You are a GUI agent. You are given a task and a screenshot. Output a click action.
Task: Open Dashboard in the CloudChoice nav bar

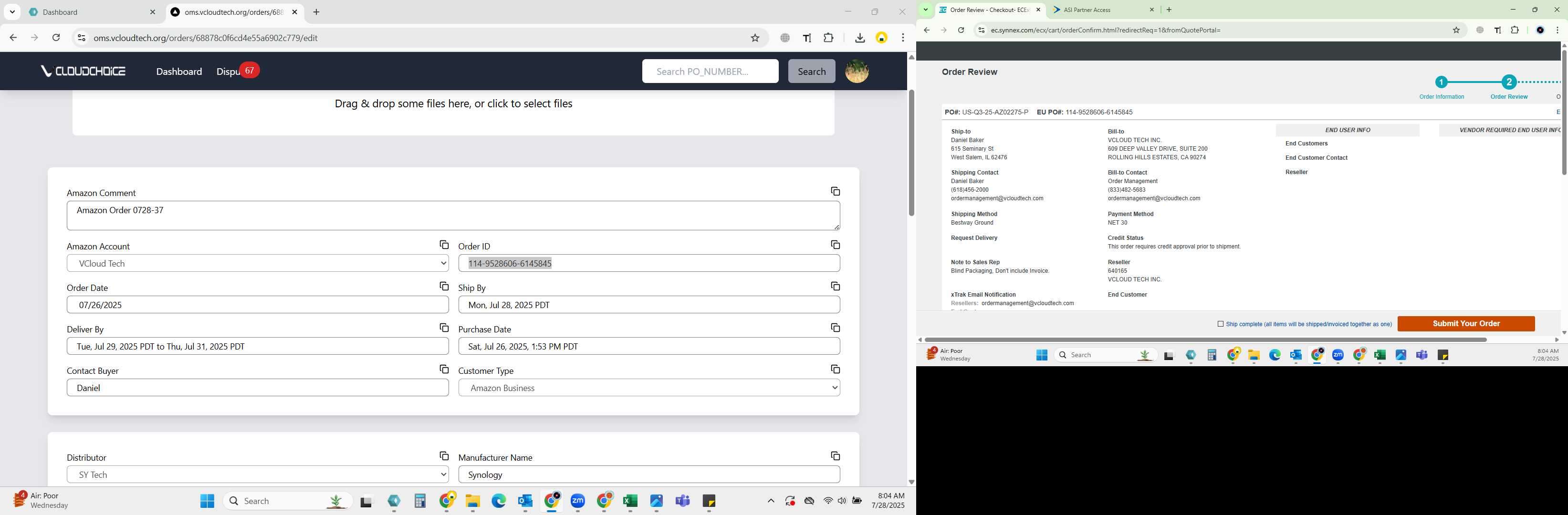point(179,71)
